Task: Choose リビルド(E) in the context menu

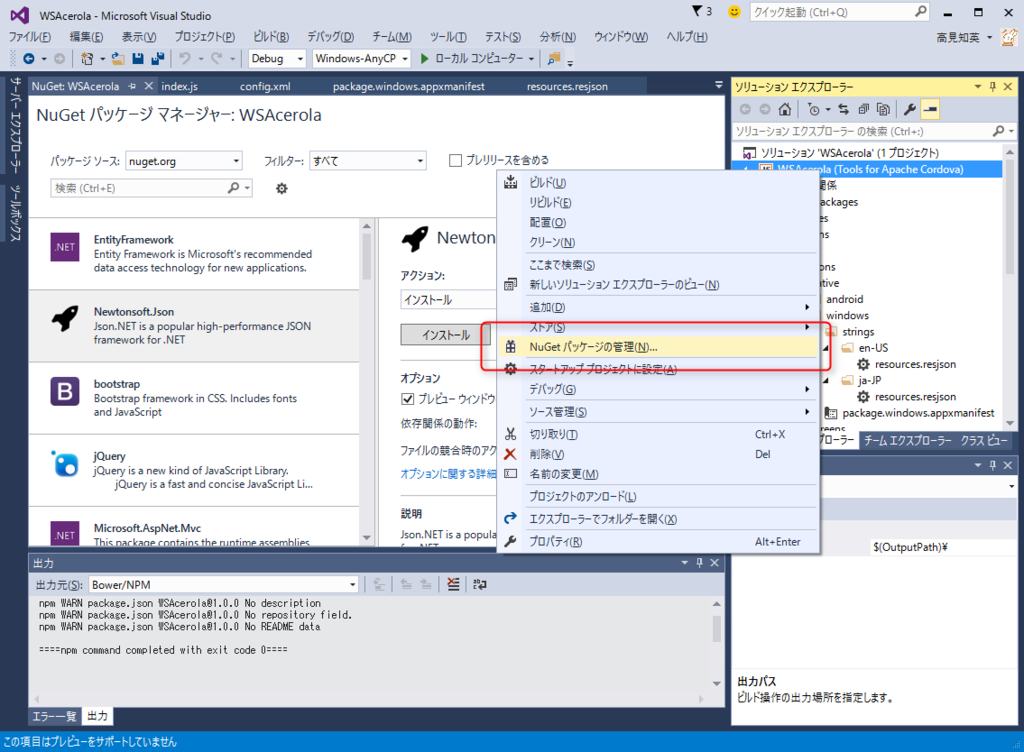Action: 658,202
